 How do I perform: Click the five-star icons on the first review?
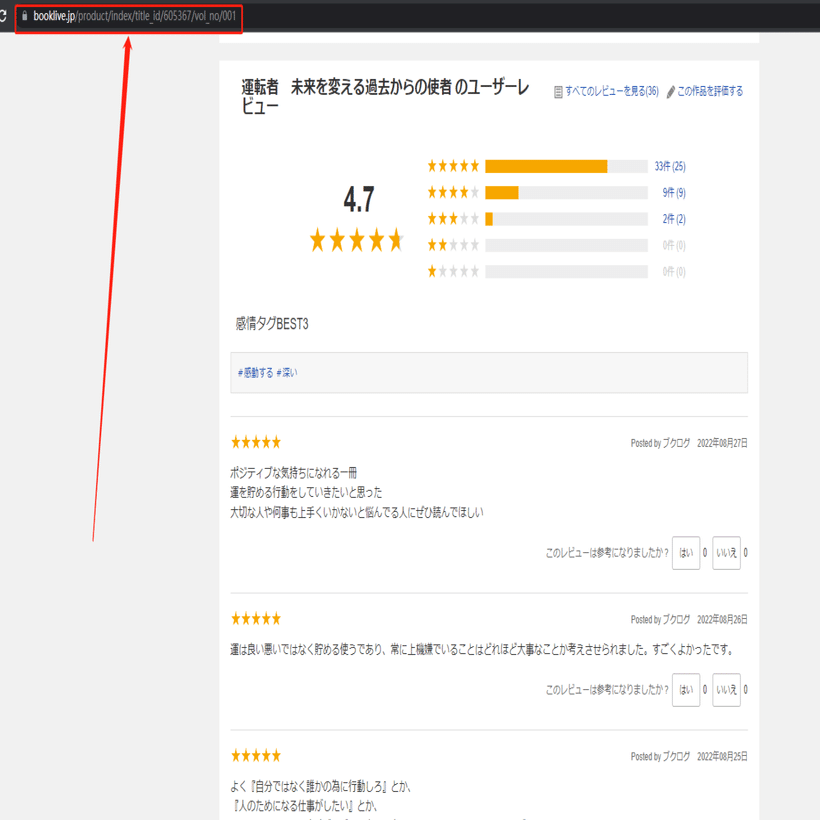point(255,441)
